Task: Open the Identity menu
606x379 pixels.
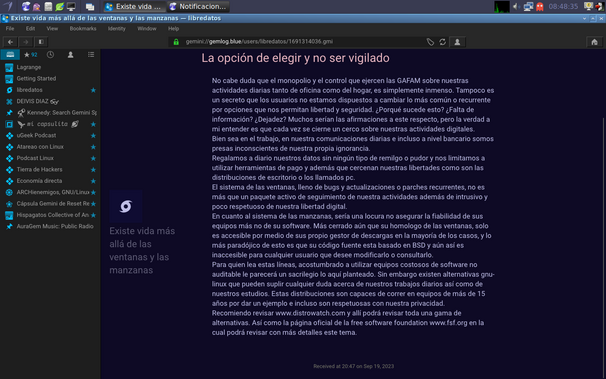Action: click(116, 29)
